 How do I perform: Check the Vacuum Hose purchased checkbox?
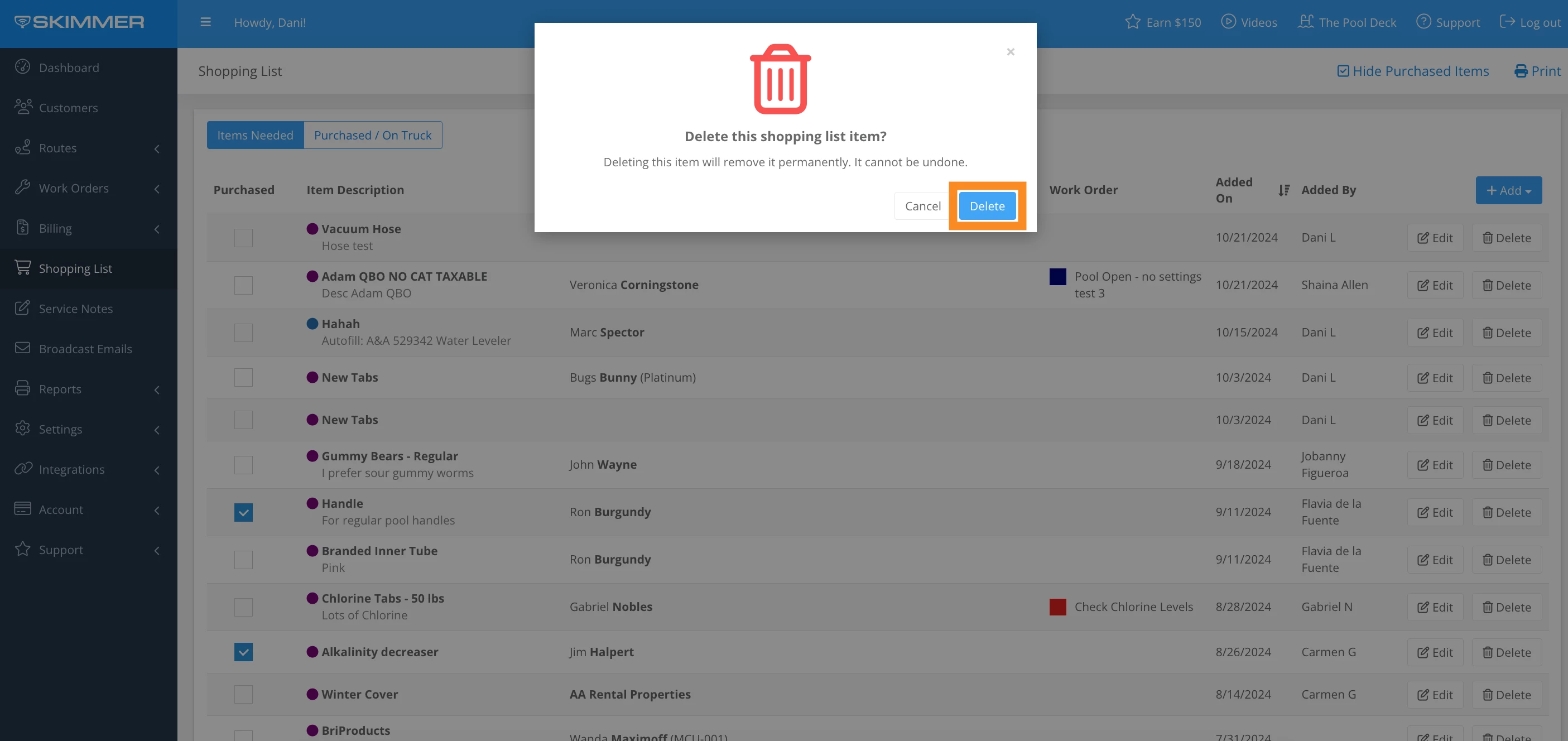click(x=243, y=238)
